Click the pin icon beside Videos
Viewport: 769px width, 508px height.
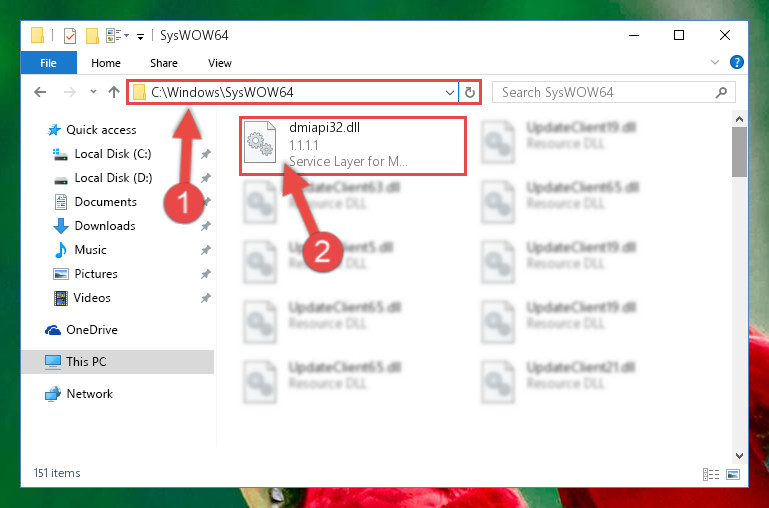(x=205, y=298)
